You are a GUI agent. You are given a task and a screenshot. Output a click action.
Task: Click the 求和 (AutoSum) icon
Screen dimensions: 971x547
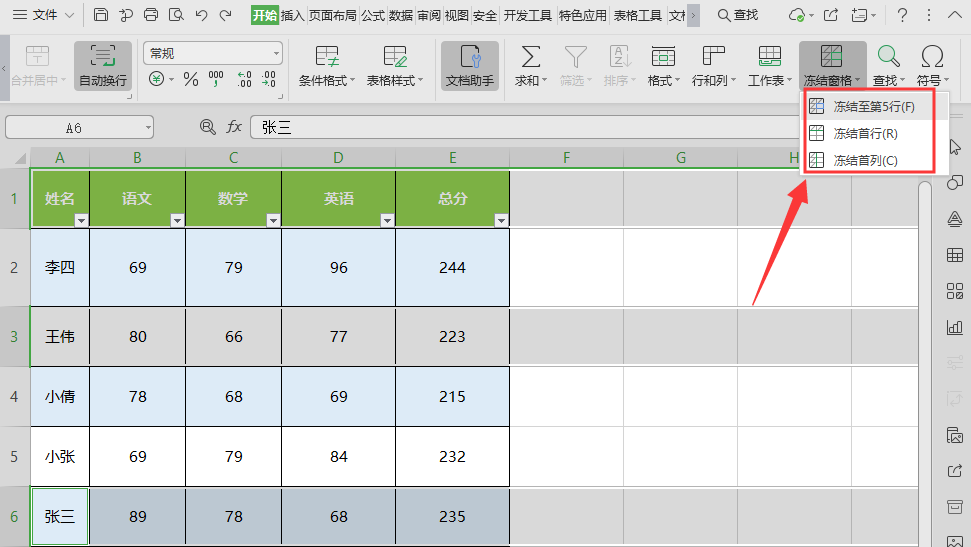[531, 57]
